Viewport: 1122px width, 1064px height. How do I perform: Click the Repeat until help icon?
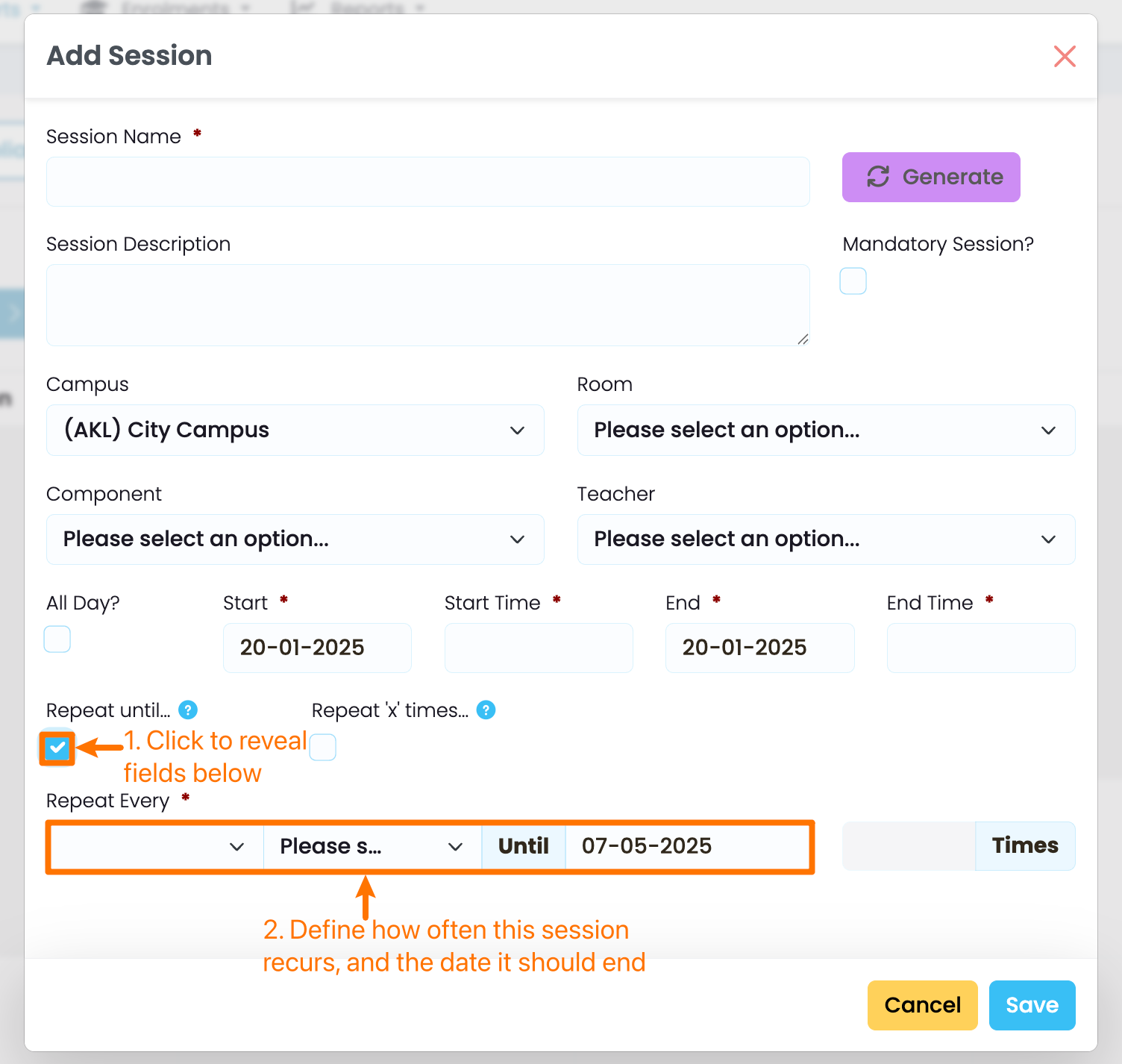188,710
